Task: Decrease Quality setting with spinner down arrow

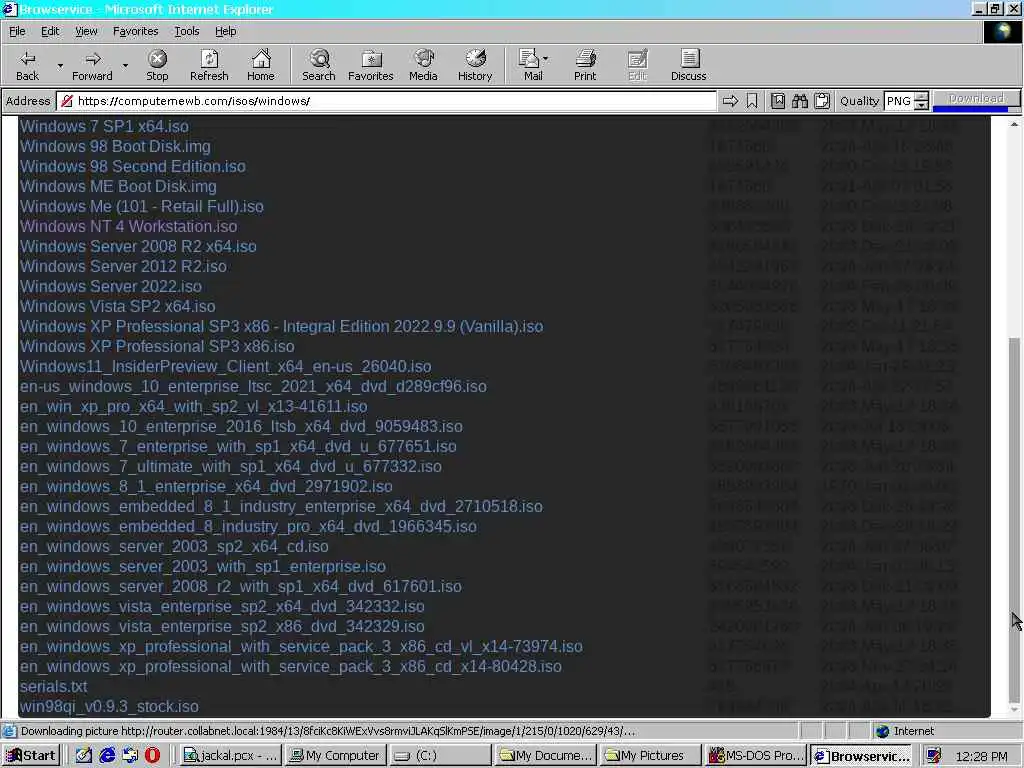Action: click(x=921, y=105)
